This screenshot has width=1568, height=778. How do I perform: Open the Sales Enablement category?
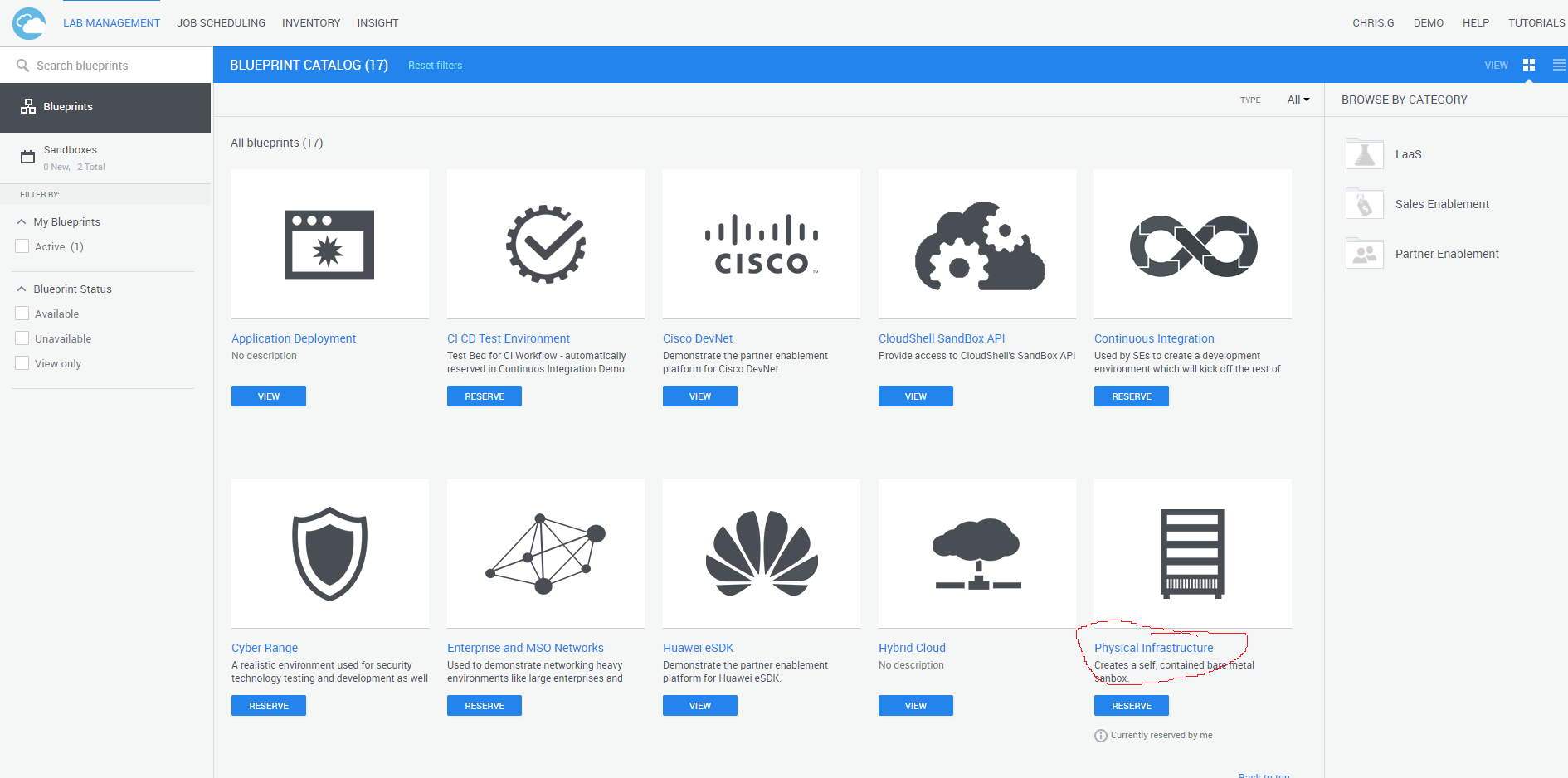click(x=1442, y=204)
